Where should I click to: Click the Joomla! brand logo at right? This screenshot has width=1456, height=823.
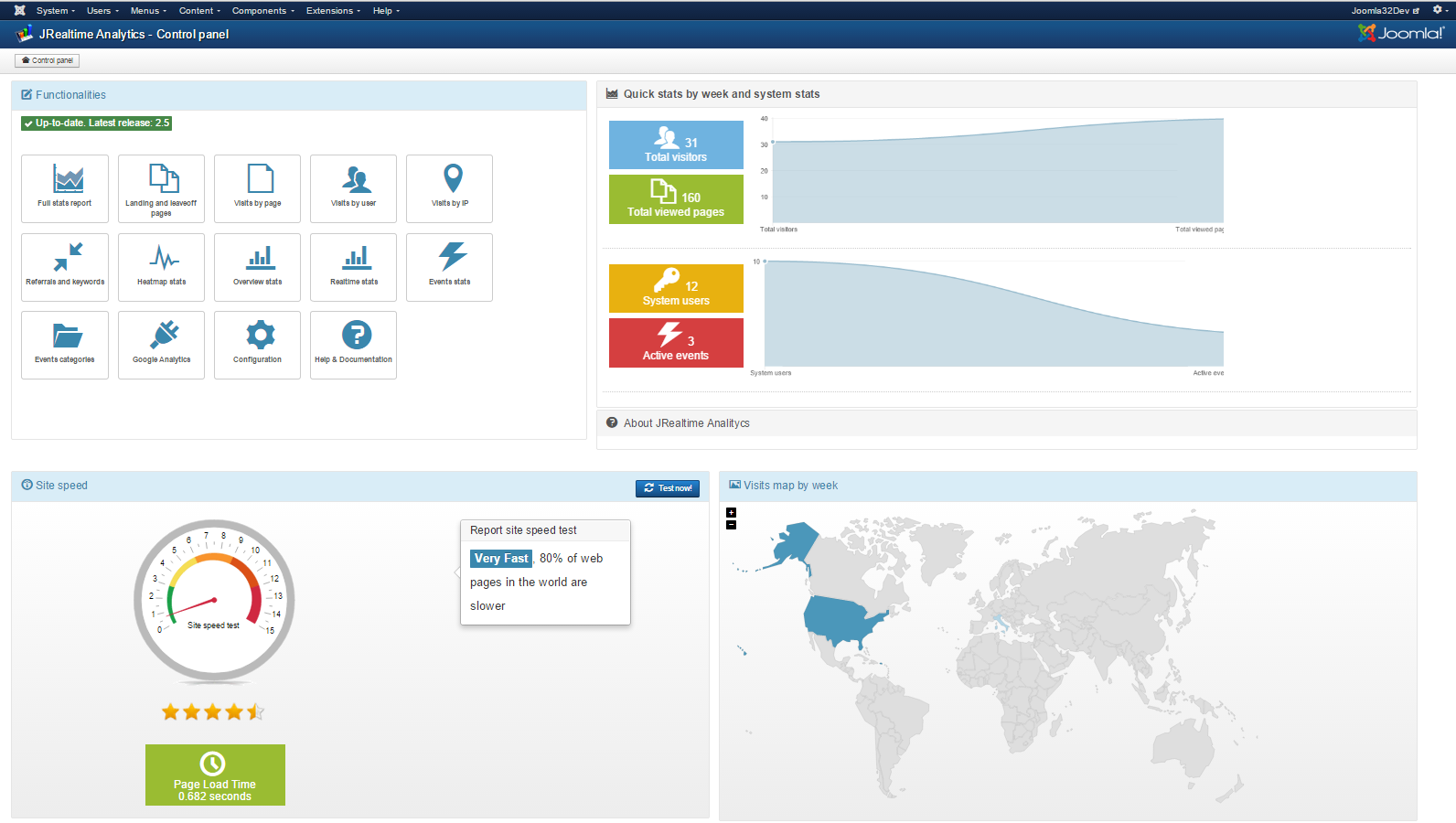point(1401,33)
